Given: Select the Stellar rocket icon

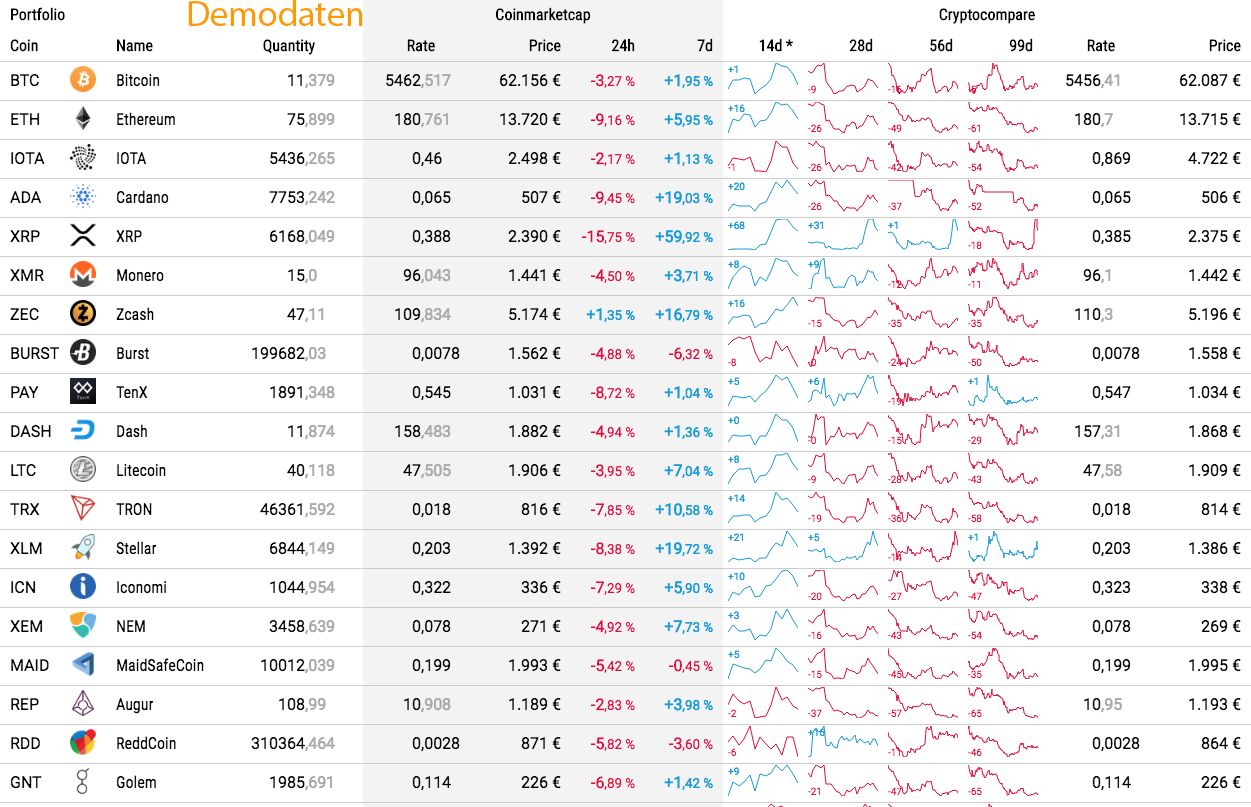Looking at the screenshot, I should tap(83, 548).
